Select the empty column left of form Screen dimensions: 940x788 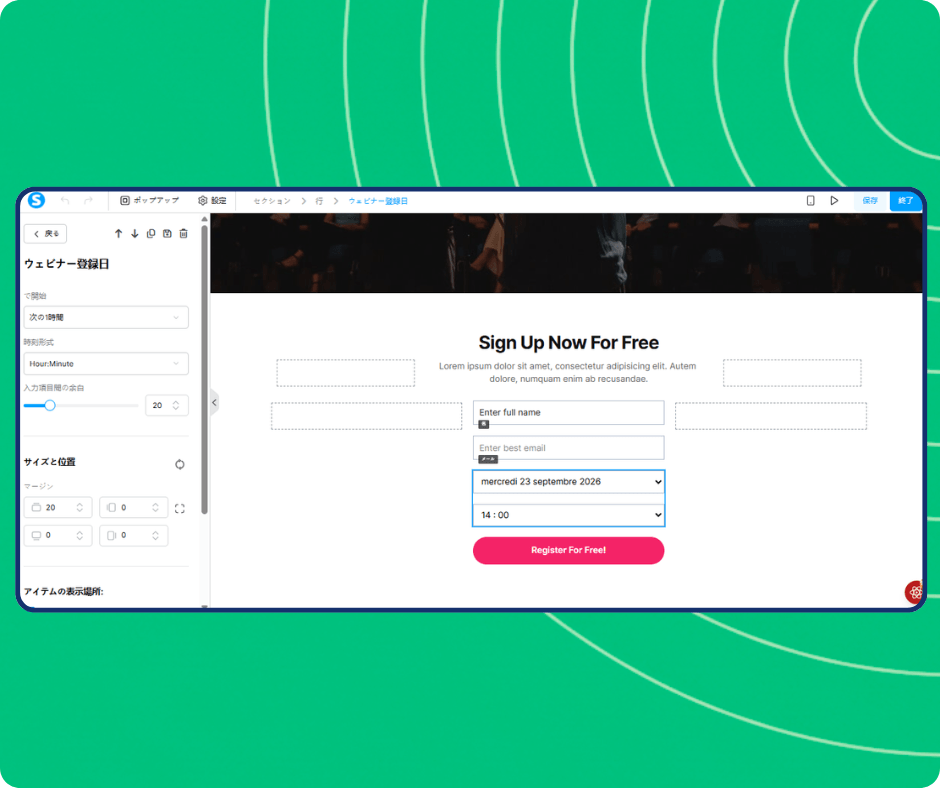point(366,416)
